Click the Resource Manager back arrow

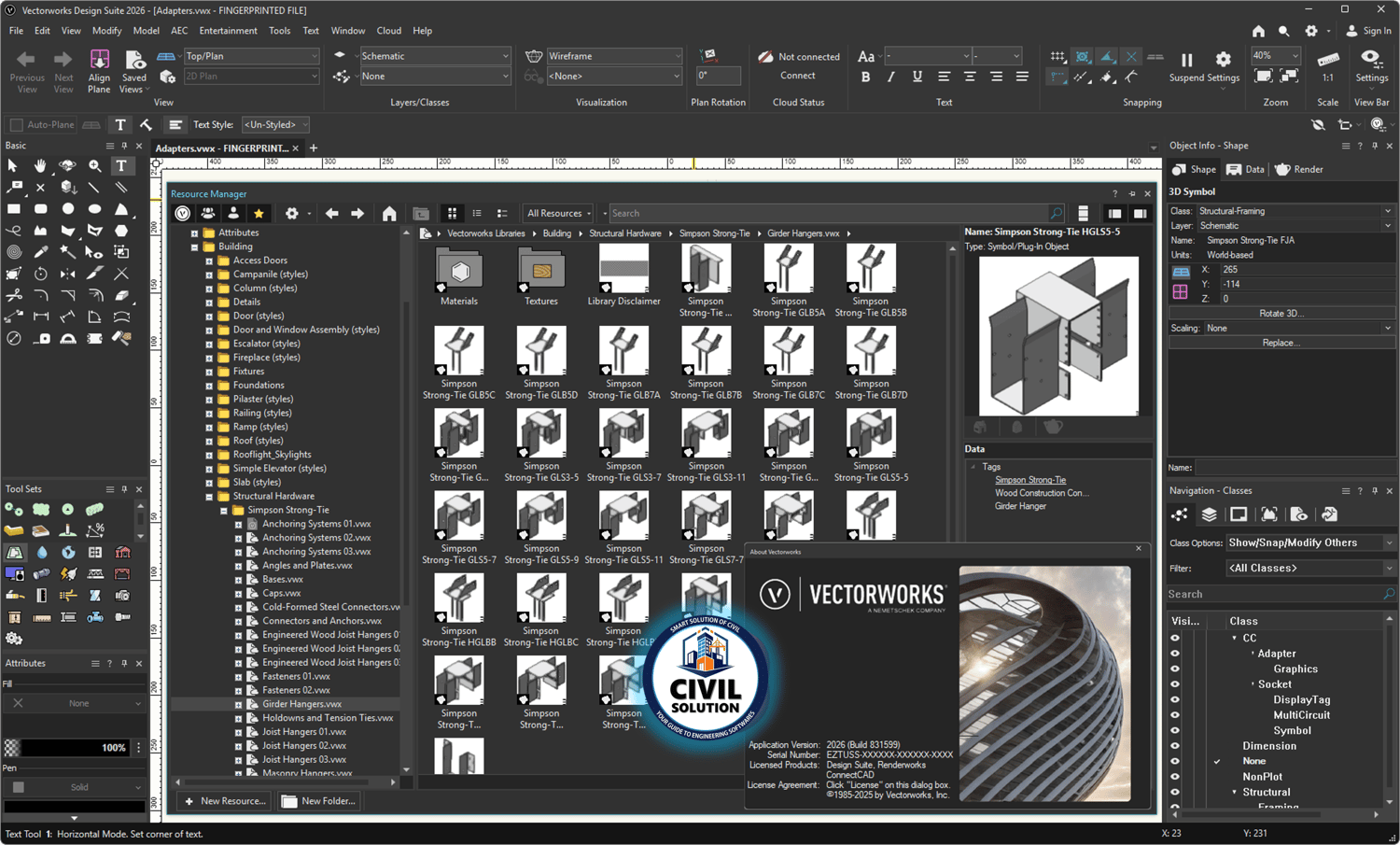[331, 214]
